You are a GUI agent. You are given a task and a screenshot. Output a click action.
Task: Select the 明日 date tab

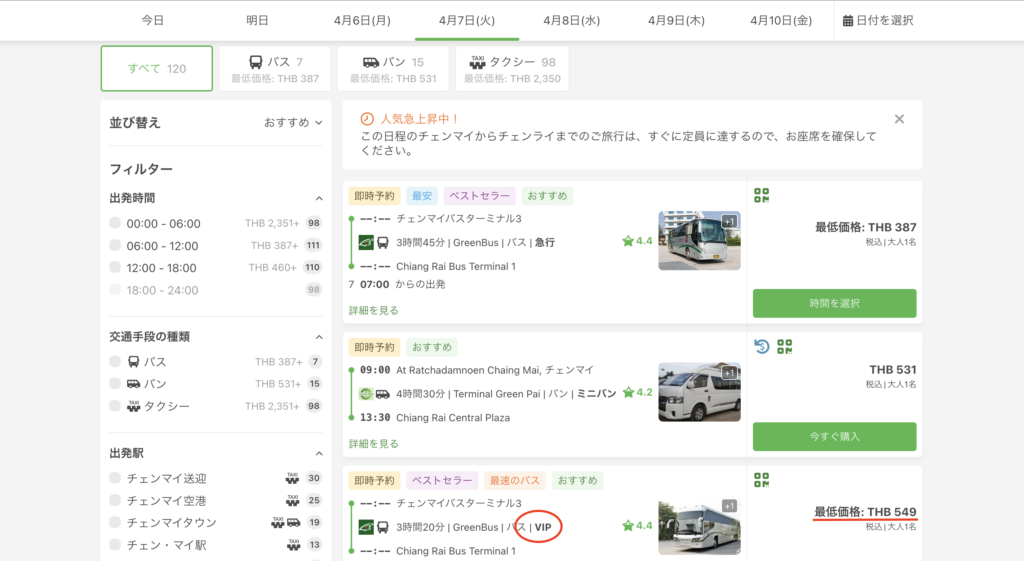tap(257, 20)
